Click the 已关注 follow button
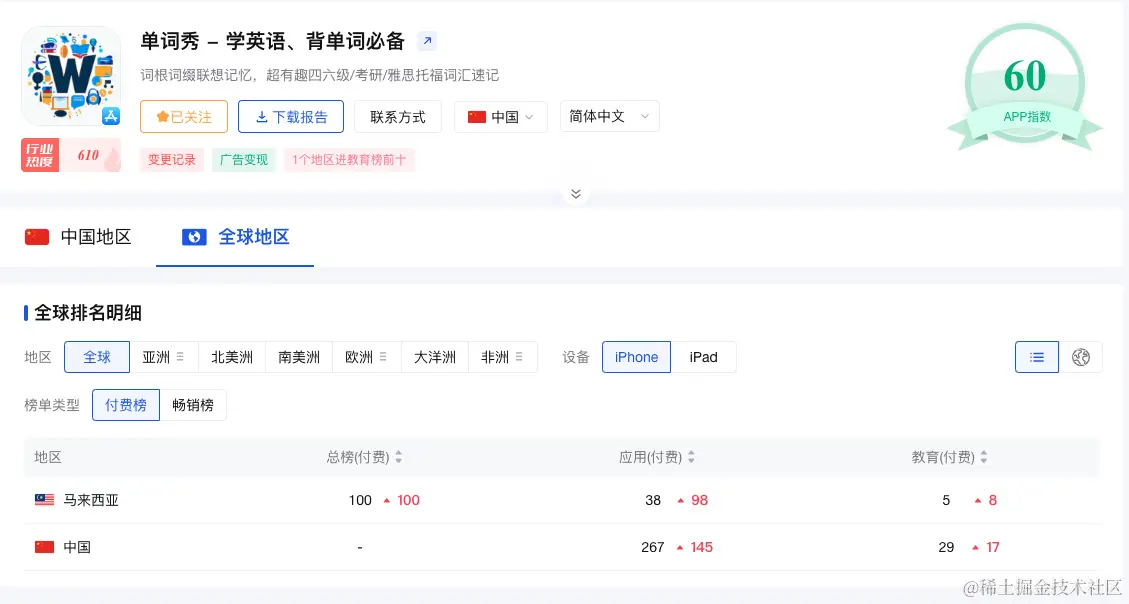 point(184,117)
